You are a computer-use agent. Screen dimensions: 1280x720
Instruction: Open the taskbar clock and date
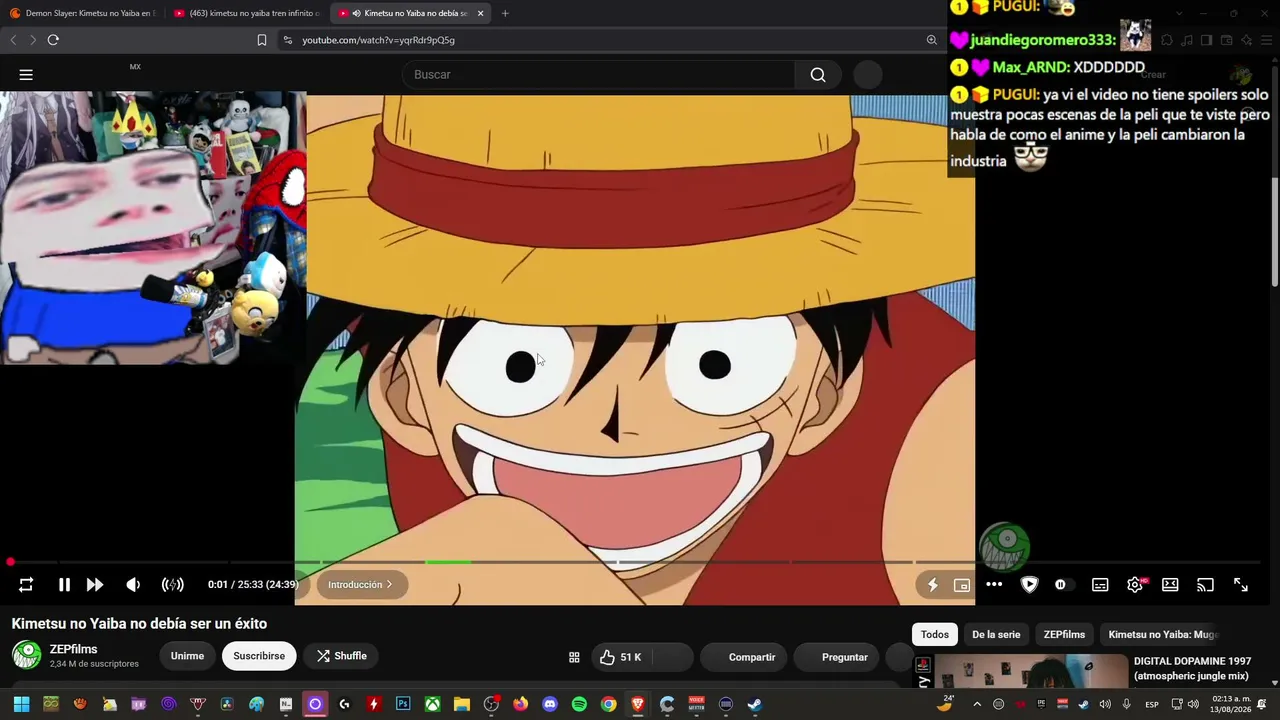(x=1232, y=704)
